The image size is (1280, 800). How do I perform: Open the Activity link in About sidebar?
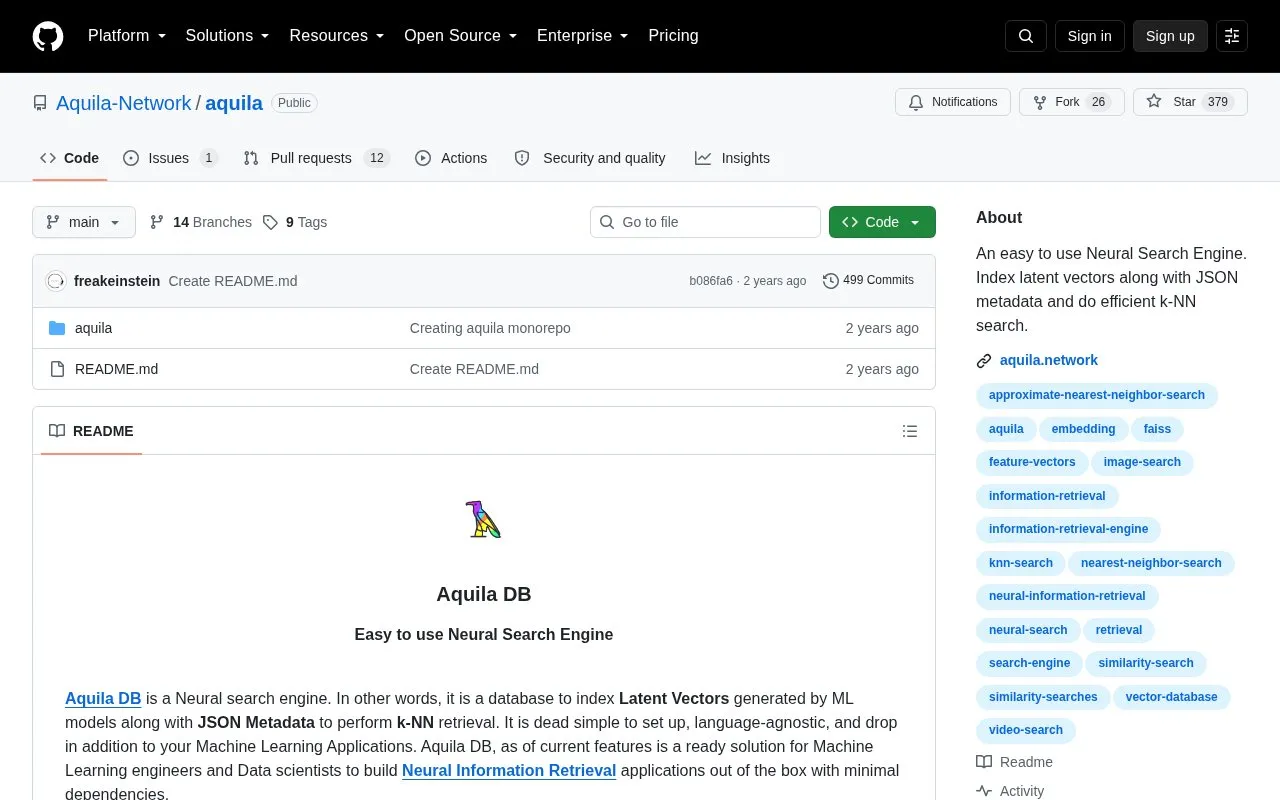click(1011, 791)
